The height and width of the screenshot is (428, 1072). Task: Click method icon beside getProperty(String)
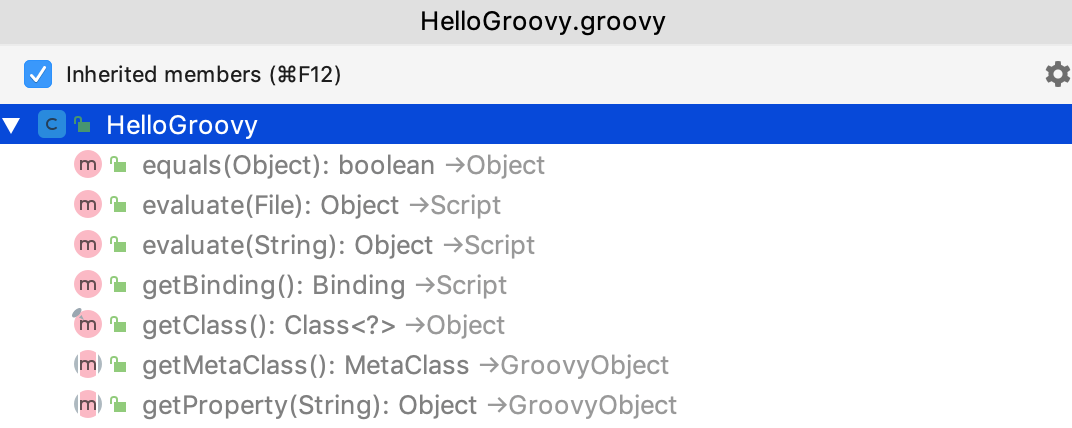pos(87,405)
